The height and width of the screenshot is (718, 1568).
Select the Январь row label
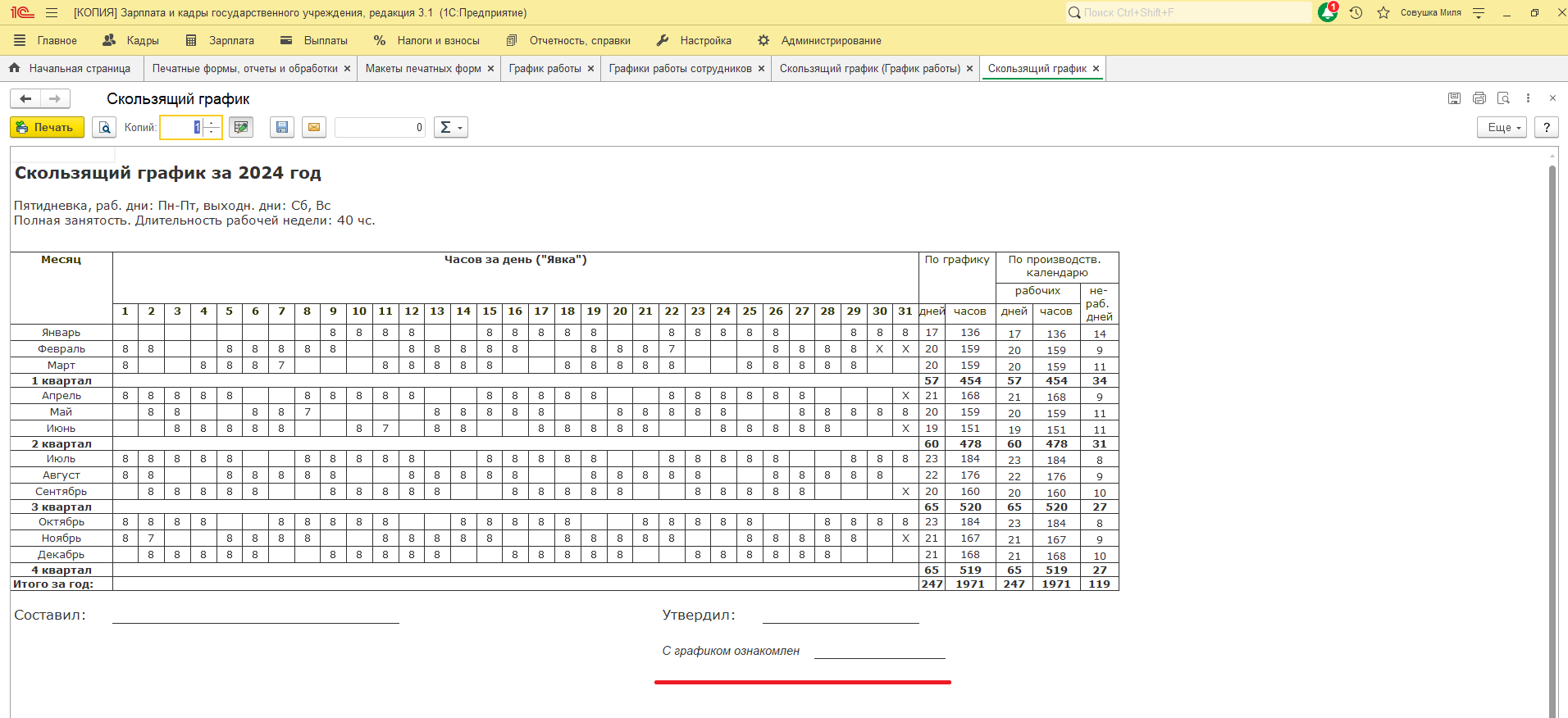click(x=62, y=333)
